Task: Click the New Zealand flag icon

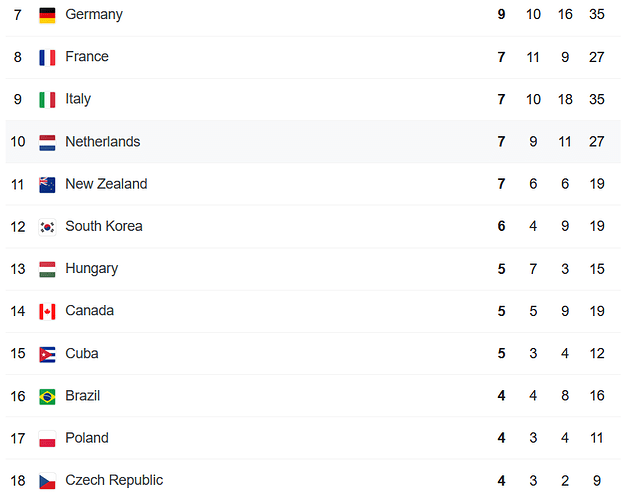Action: tap(47, 185)
